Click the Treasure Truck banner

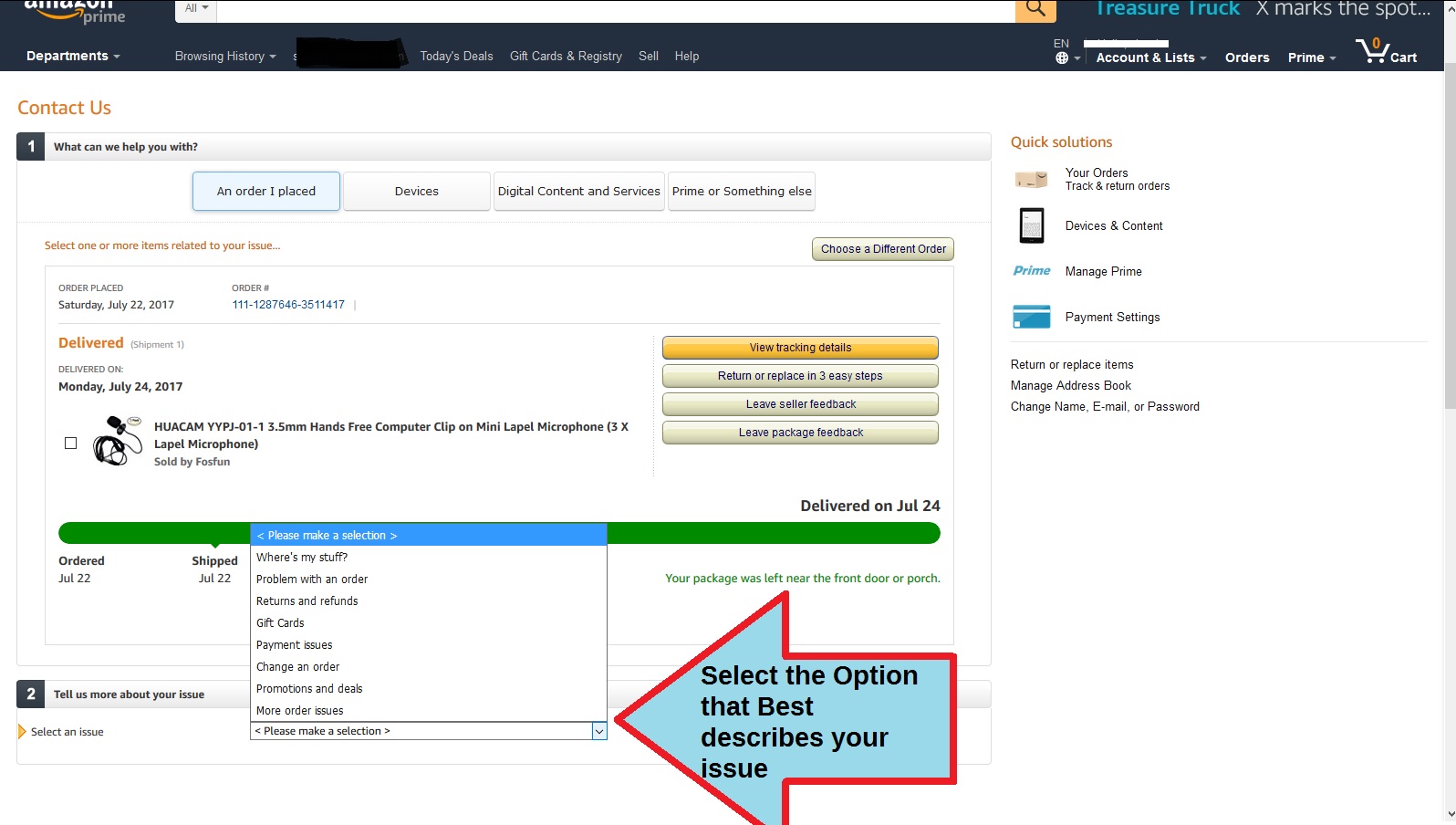point(1263,9)
